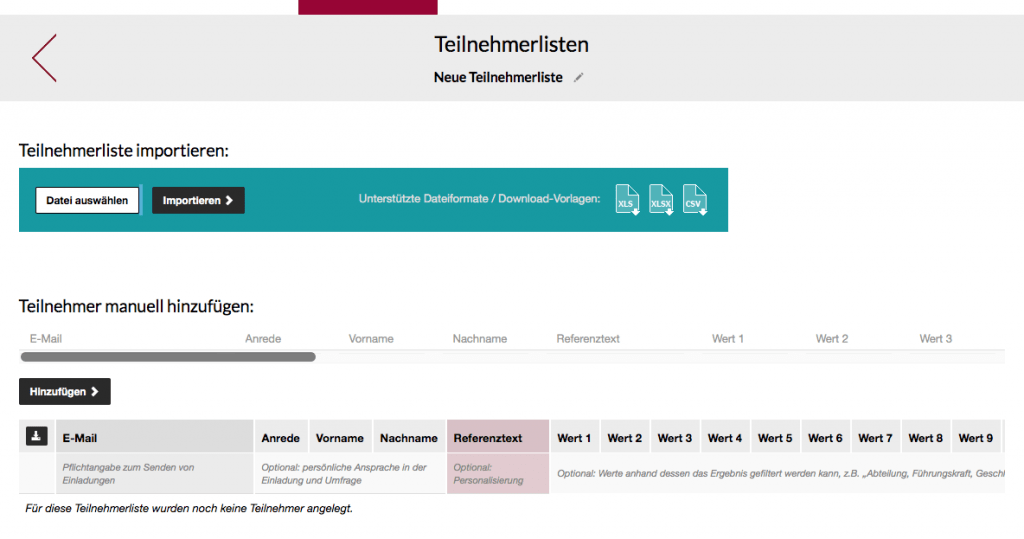Click the Importieren button
The width and height of the screenshot is (1024, 539).
point(198,201)
